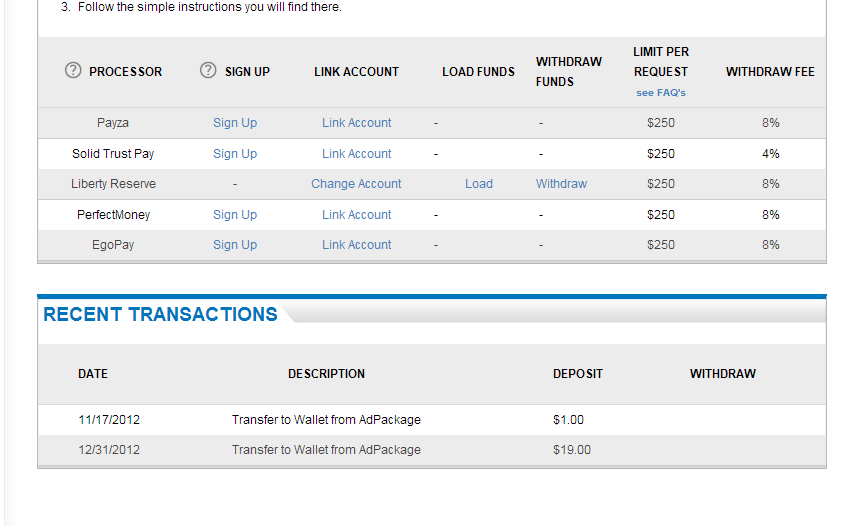Open the see FAQ's link

pos(661,93)
